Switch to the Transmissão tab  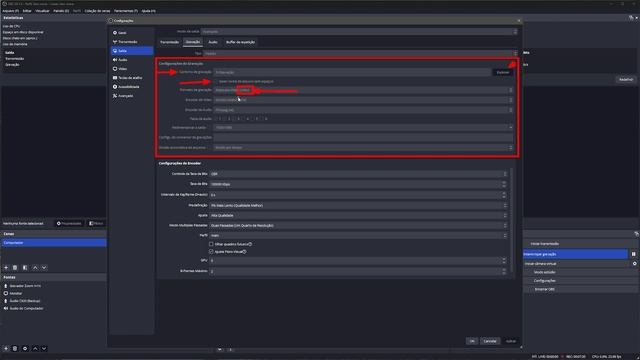[169, 42]
